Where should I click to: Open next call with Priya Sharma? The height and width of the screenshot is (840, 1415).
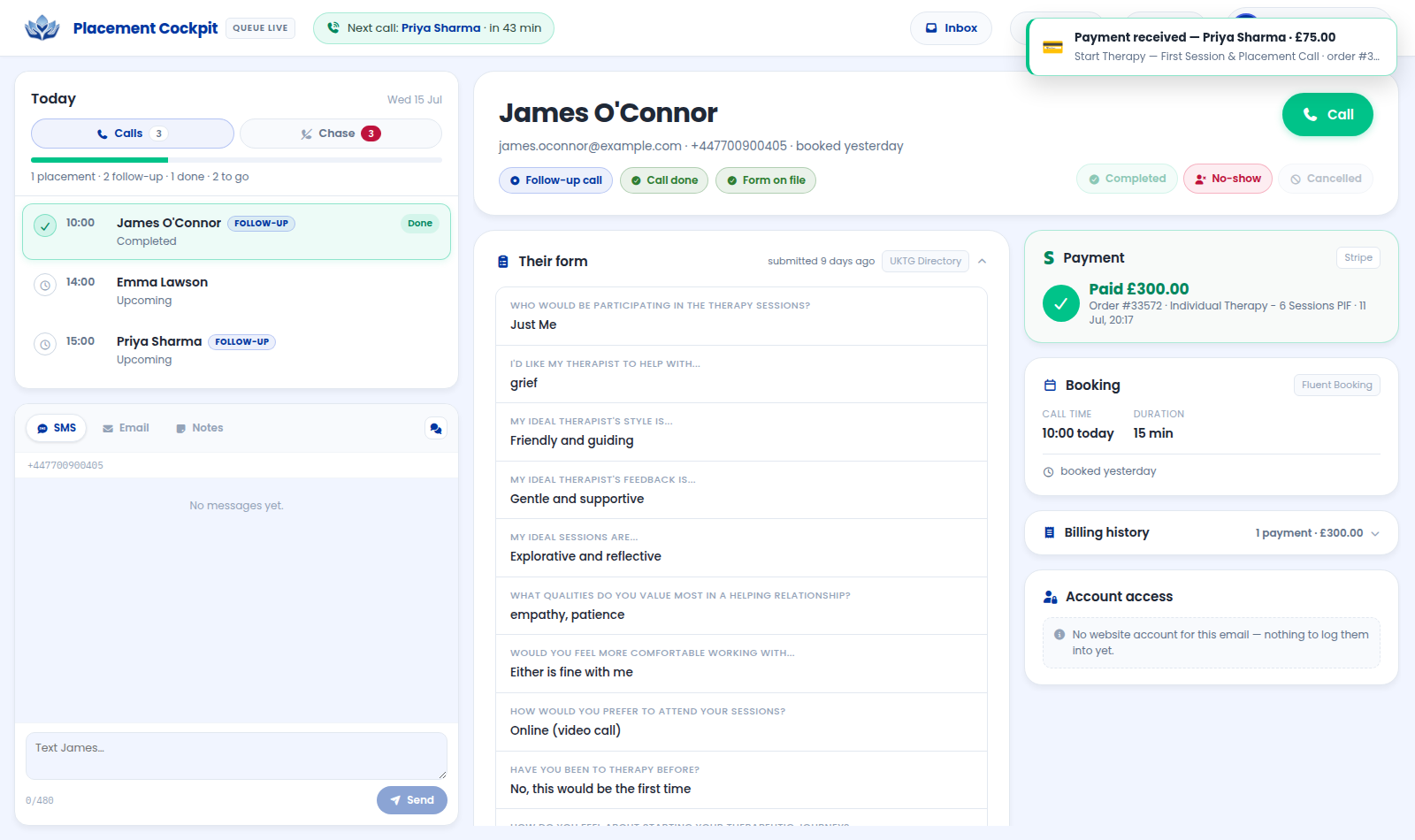(x=433, y=28)
